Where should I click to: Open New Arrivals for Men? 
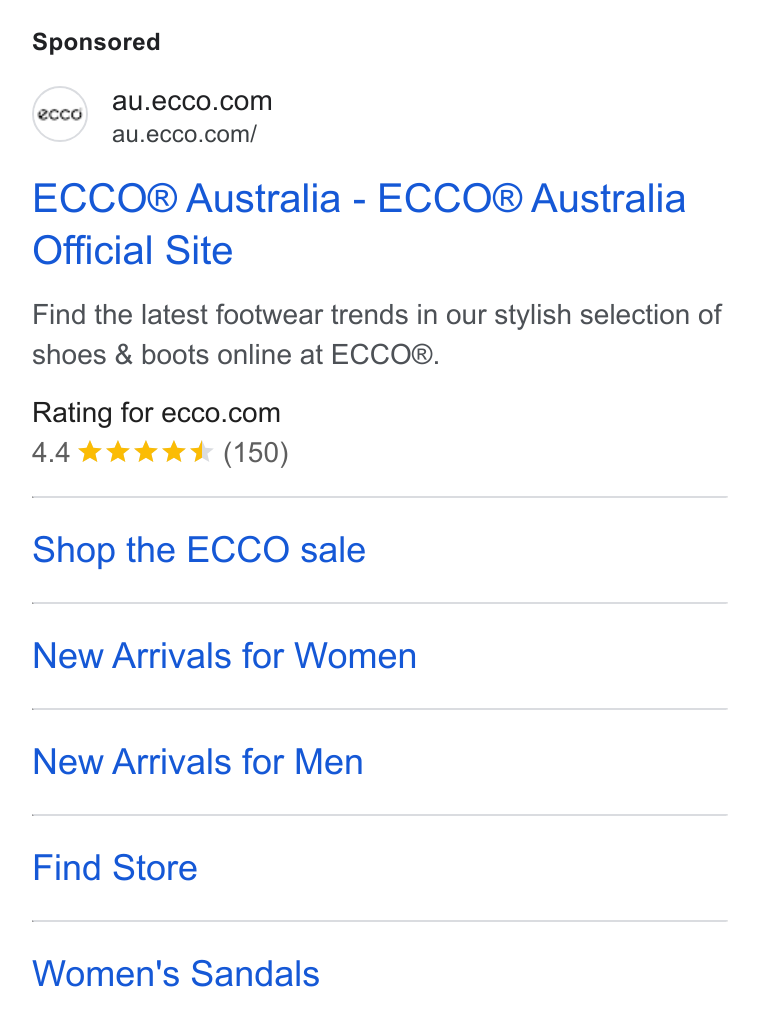tap(198, 762)
